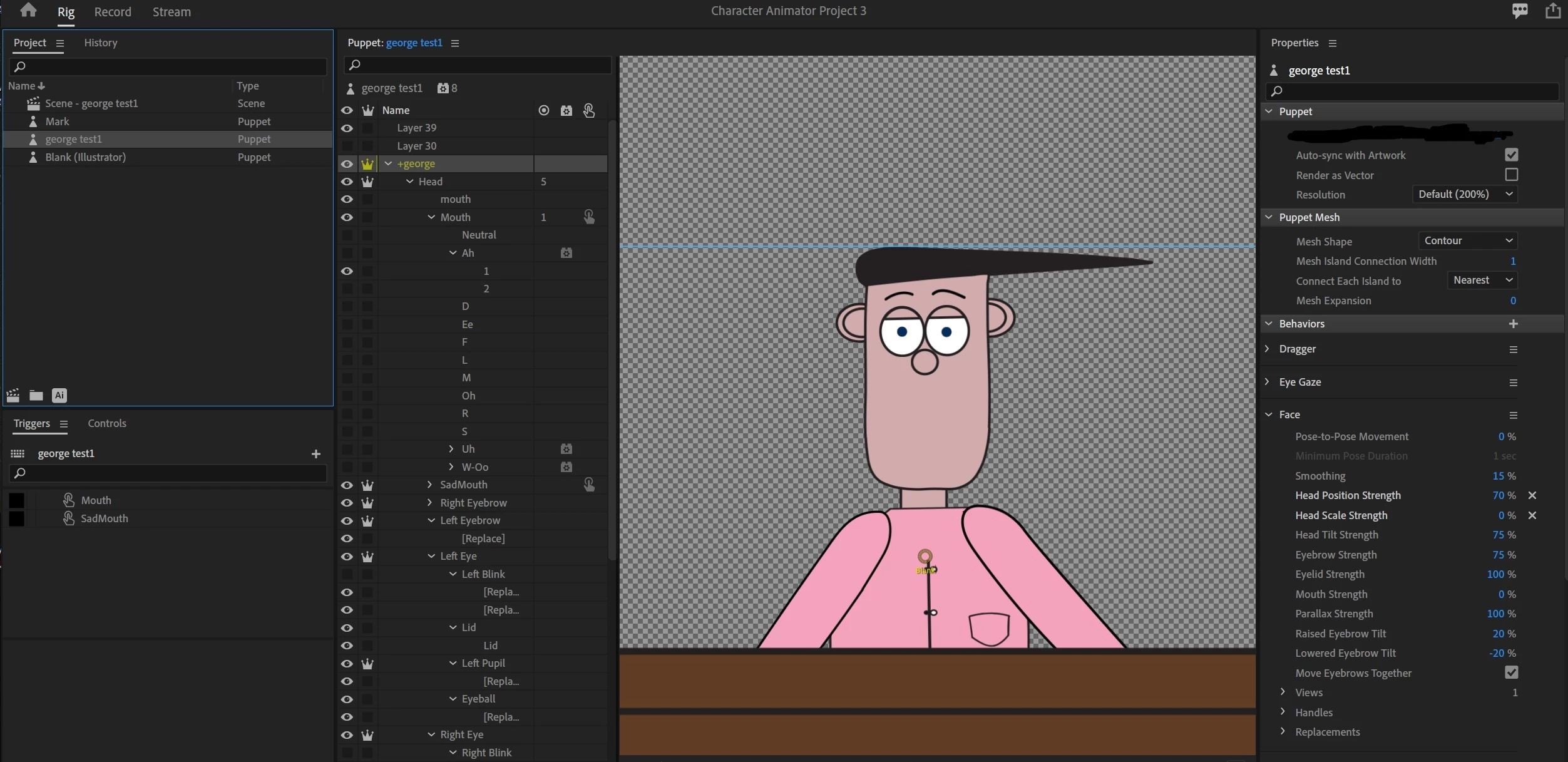
Task: Click the Home icon
Action: click(28, 10)
